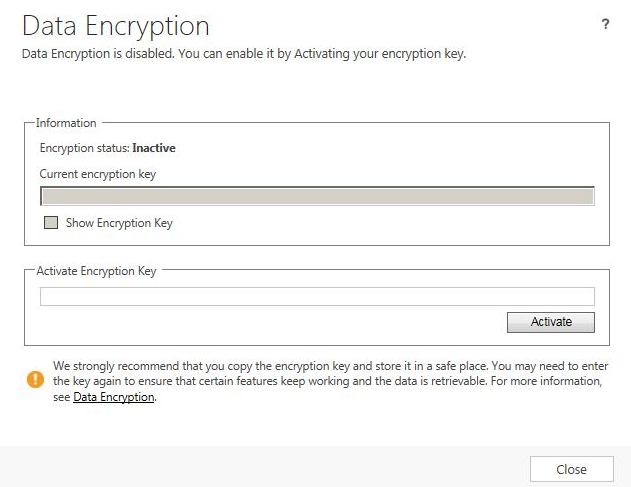631x487 pixels.
Task: Click the "Encryption status:" label
Action: click(84, 148)
